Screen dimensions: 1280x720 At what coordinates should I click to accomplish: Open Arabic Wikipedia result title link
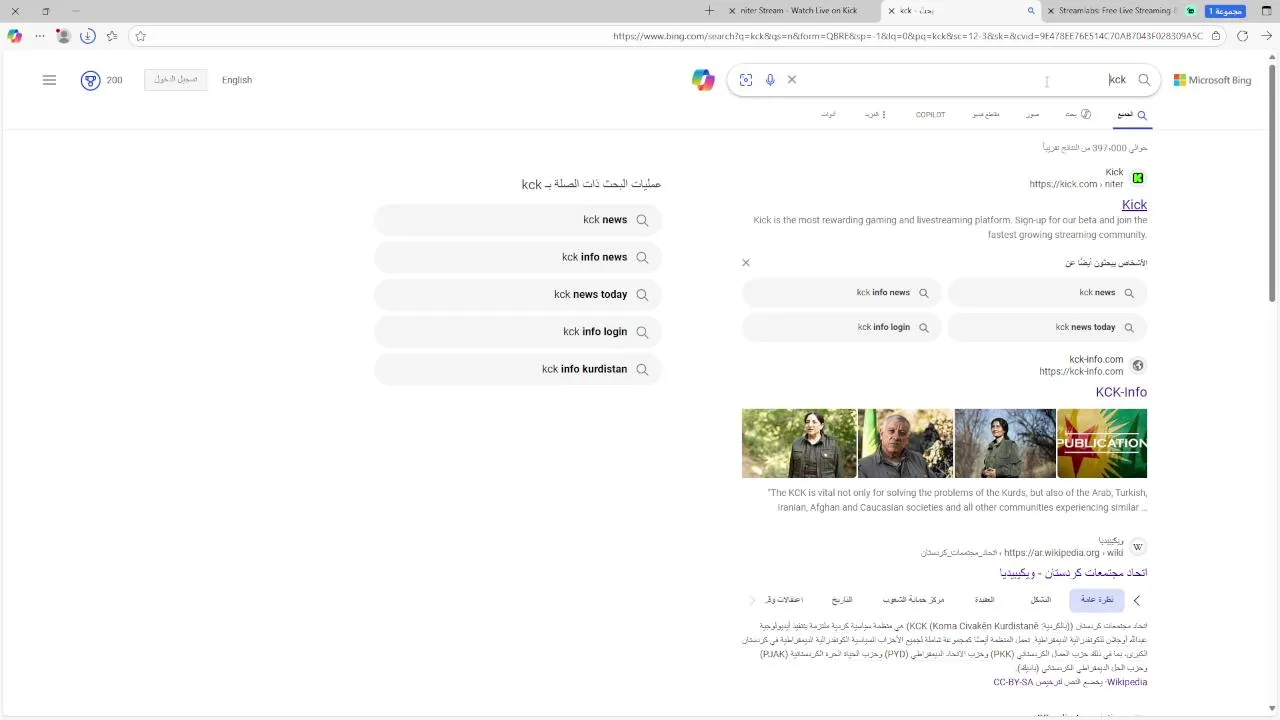tap(1073, 573)
